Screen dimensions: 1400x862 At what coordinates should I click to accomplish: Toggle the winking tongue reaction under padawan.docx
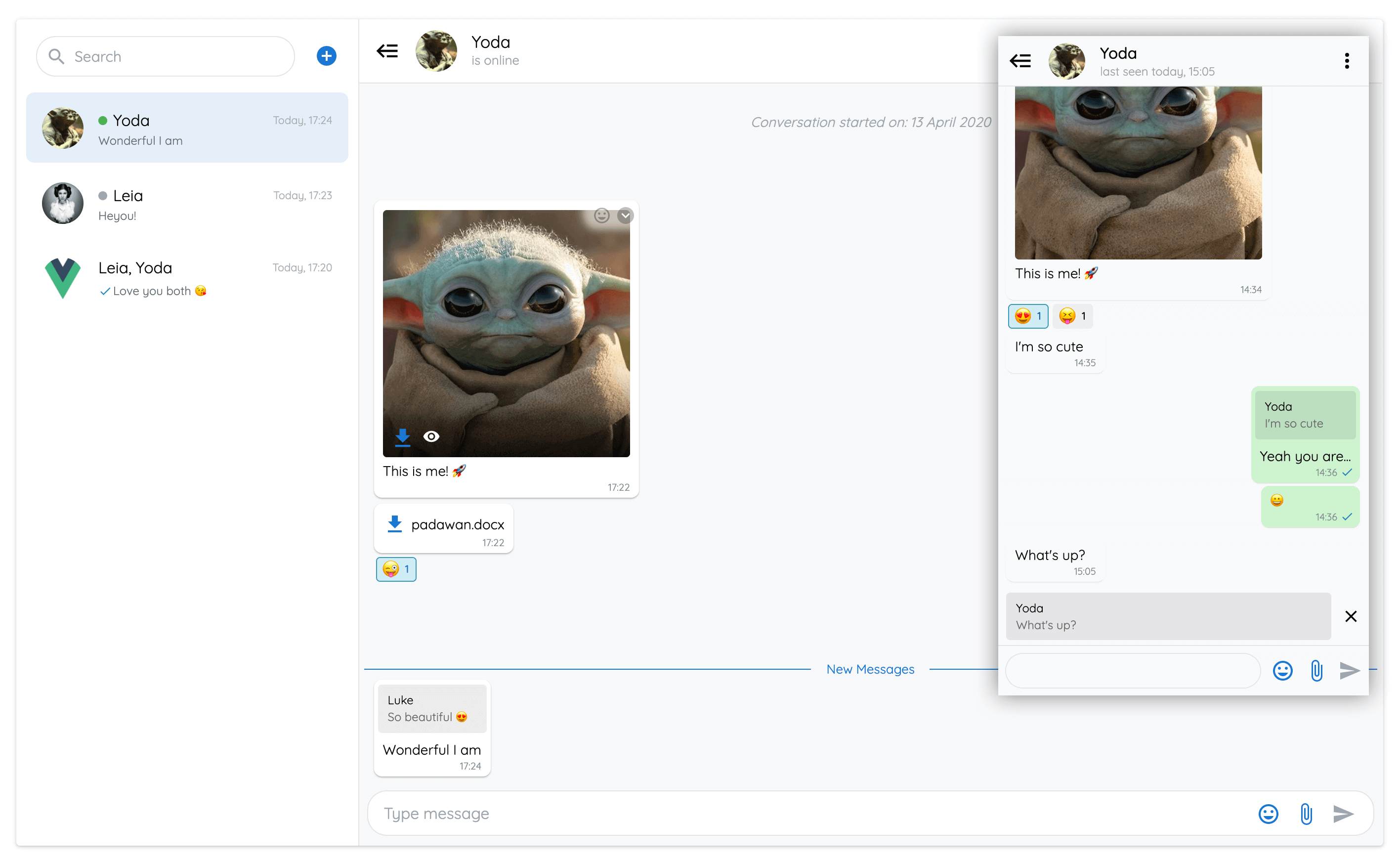coord(396,568)
